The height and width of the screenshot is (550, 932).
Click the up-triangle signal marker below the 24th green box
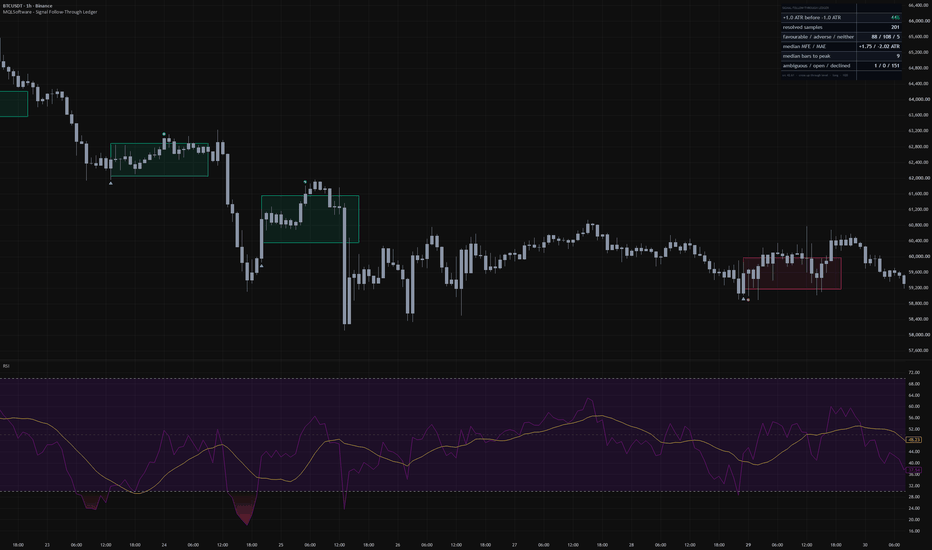tap(111, 183)
